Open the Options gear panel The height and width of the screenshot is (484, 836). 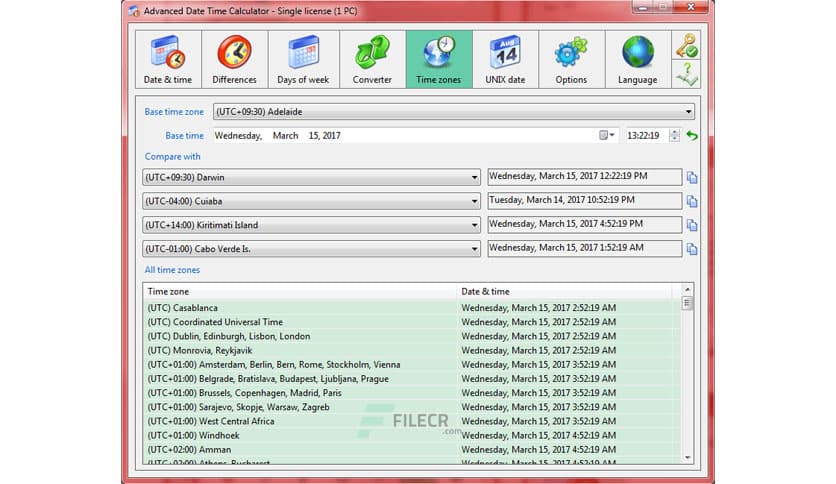point(571,59)
